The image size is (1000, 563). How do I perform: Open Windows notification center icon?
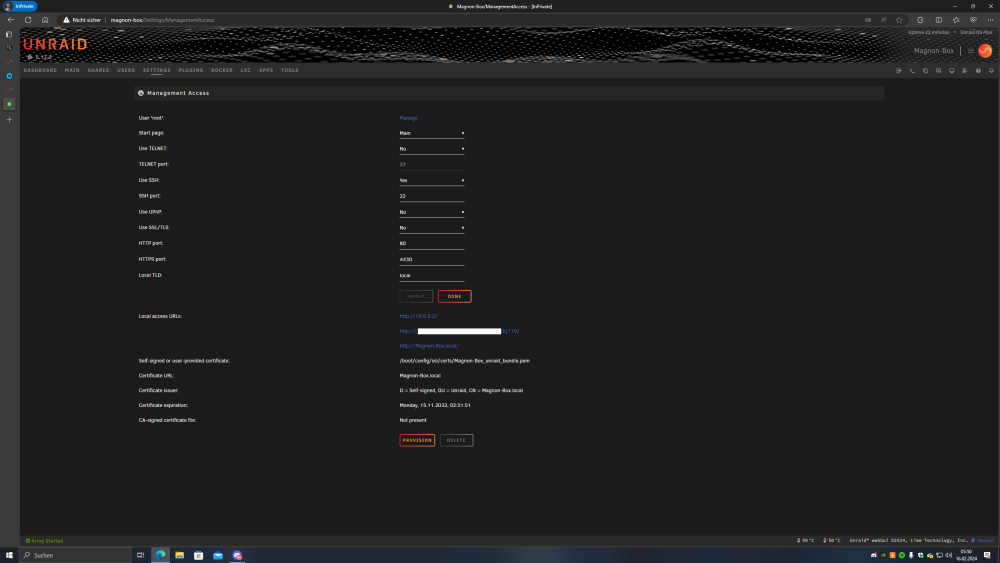tap(987, 555)
